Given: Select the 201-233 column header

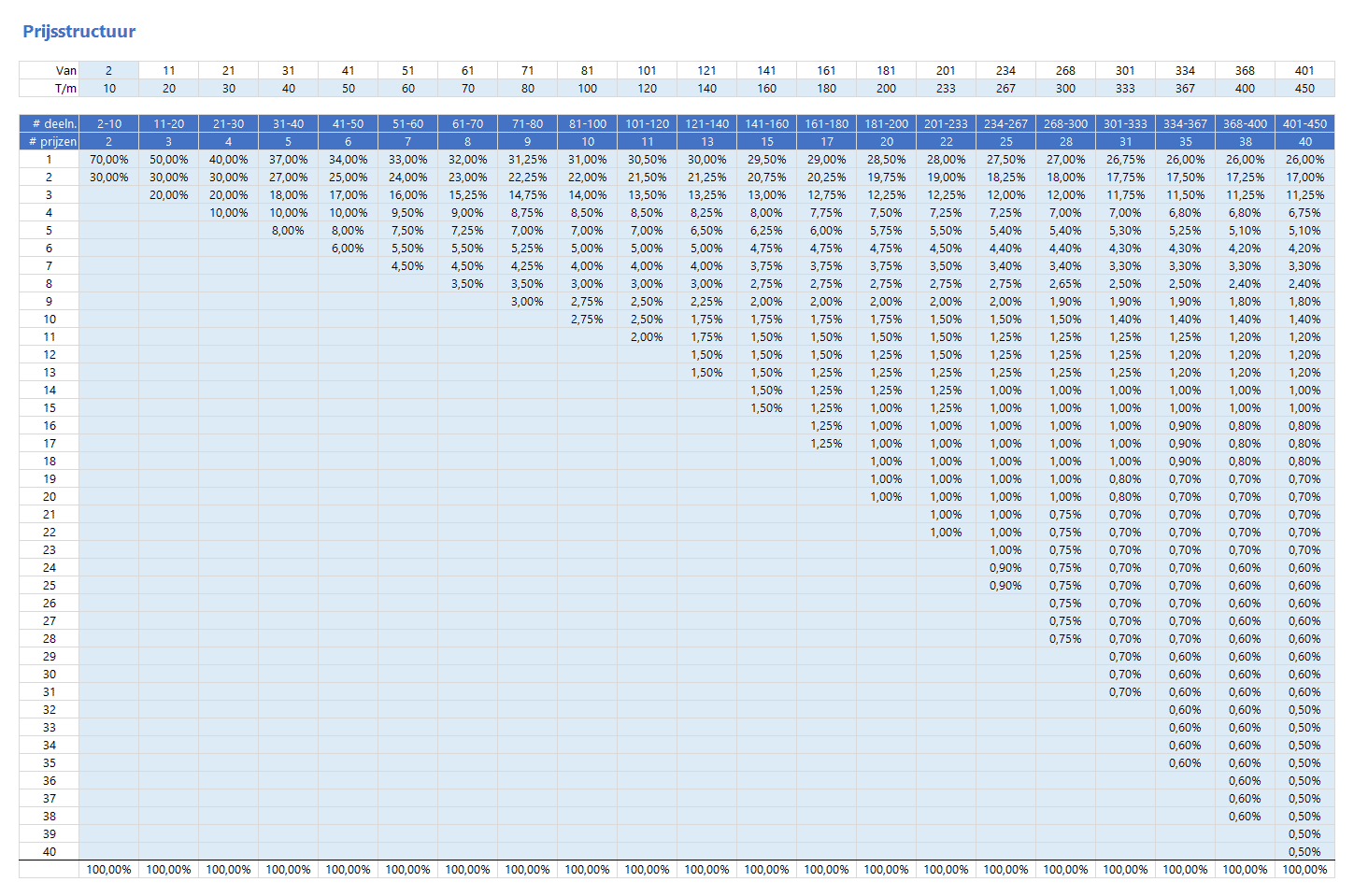Looking at the screenshot, I should 946,123.
